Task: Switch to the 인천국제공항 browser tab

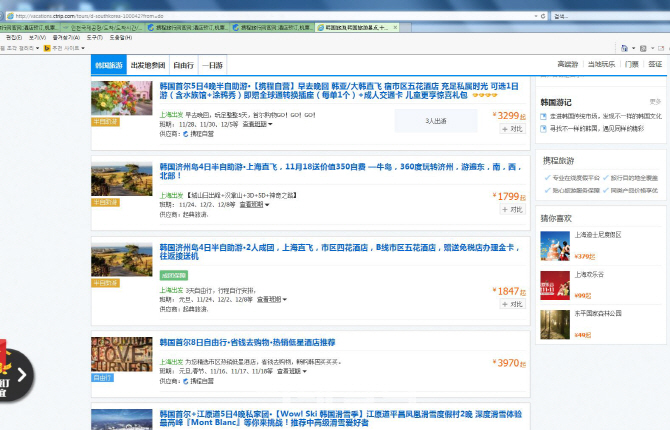Action: pos(103,27)
